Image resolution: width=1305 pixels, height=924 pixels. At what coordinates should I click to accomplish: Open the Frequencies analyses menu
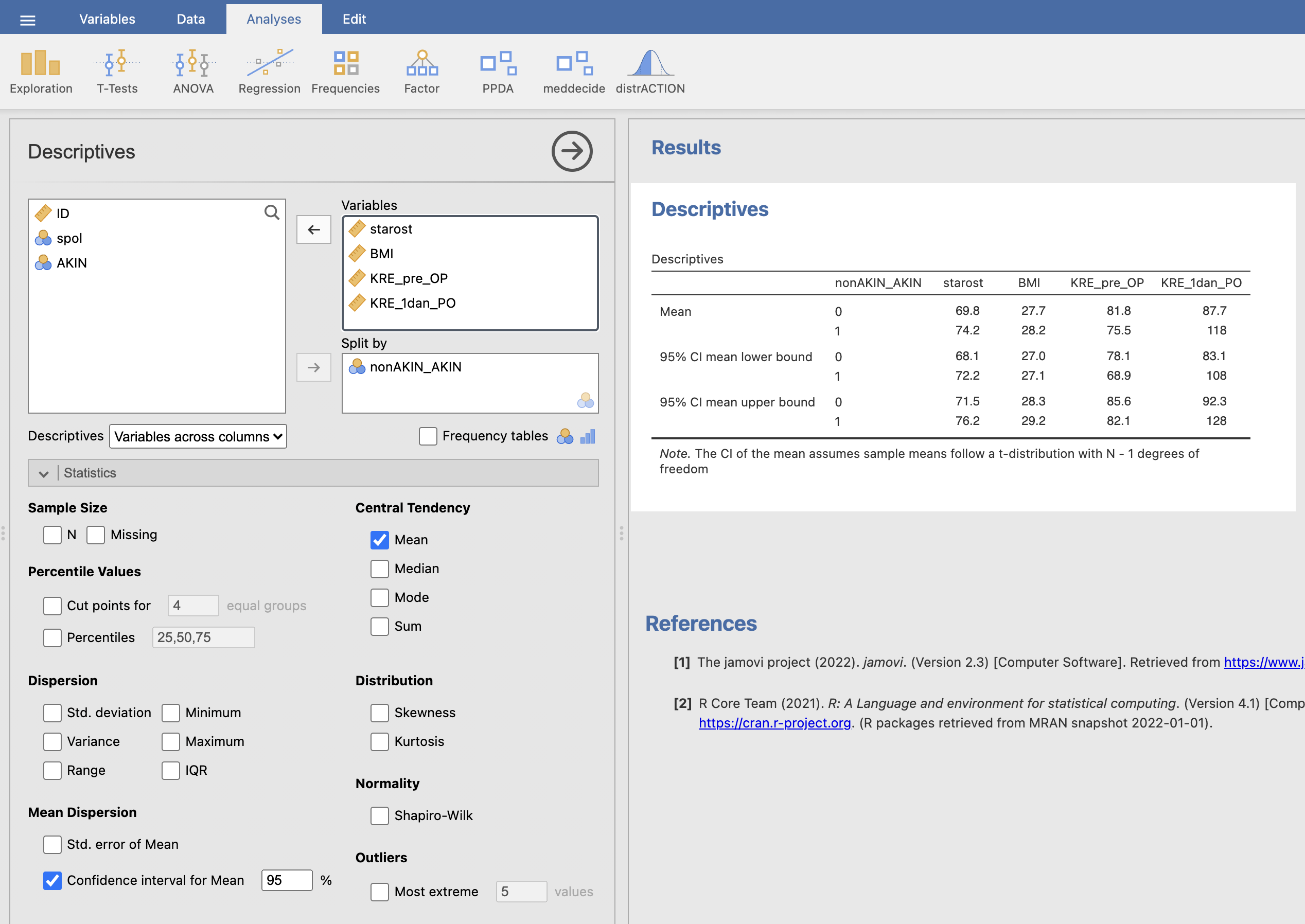click(345, 71)
